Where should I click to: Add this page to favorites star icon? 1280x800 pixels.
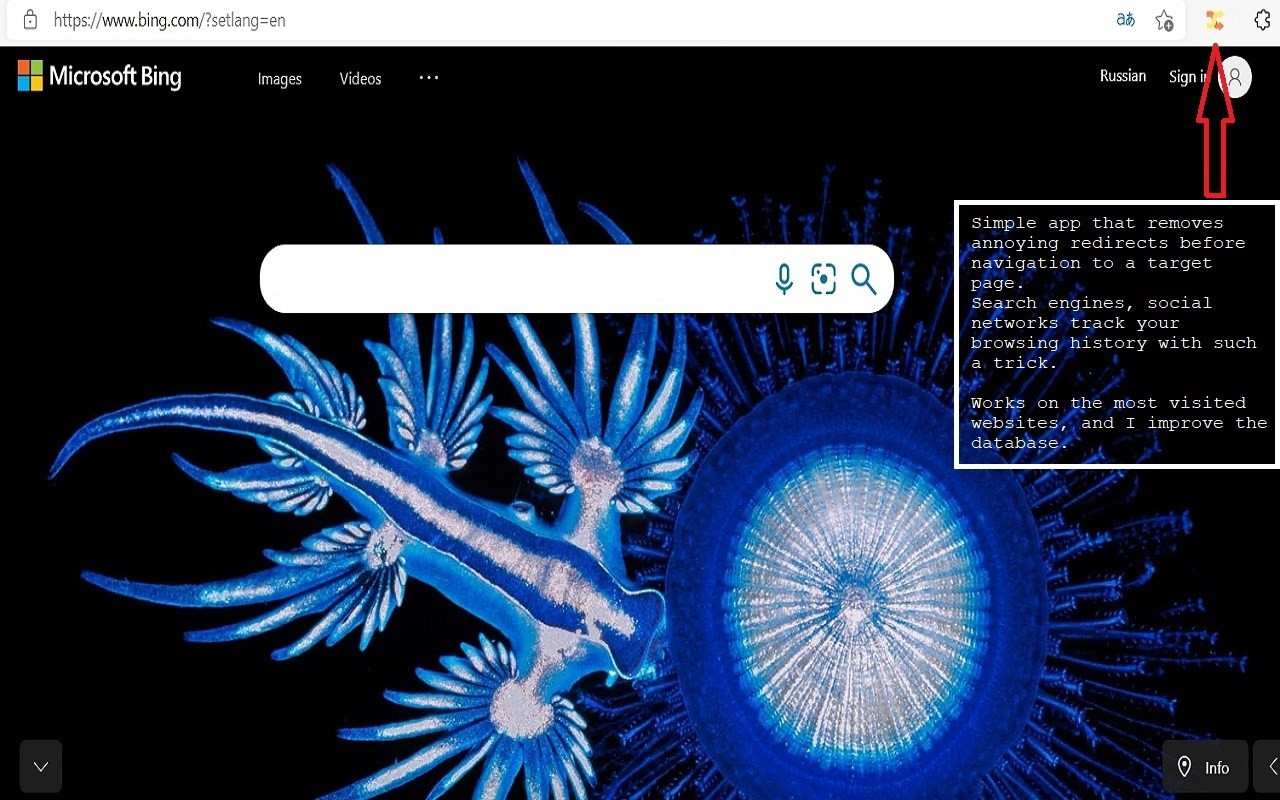click(1164, 20)
